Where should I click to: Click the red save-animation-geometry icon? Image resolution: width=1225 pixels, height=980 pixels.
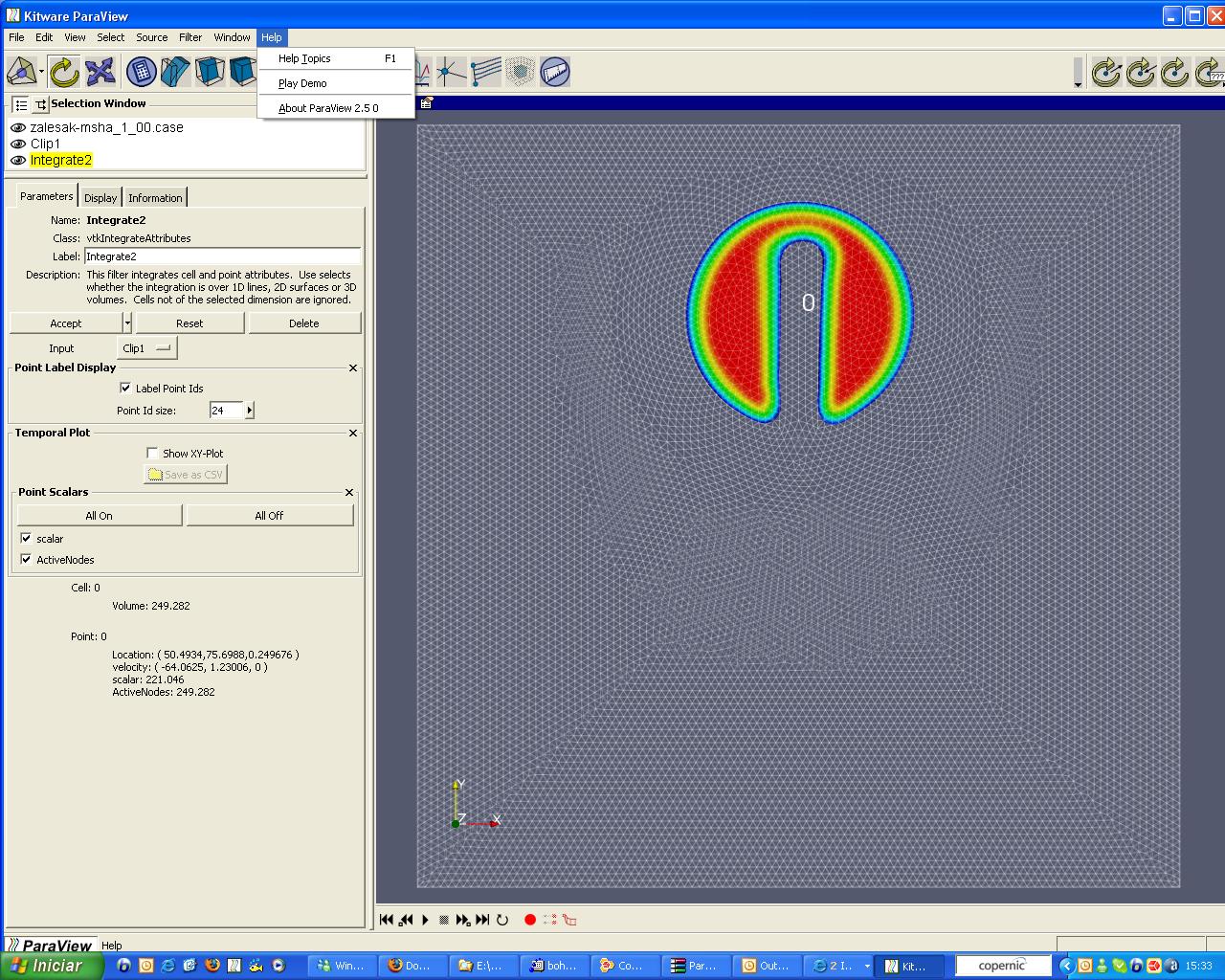click(x=569, y=920)
